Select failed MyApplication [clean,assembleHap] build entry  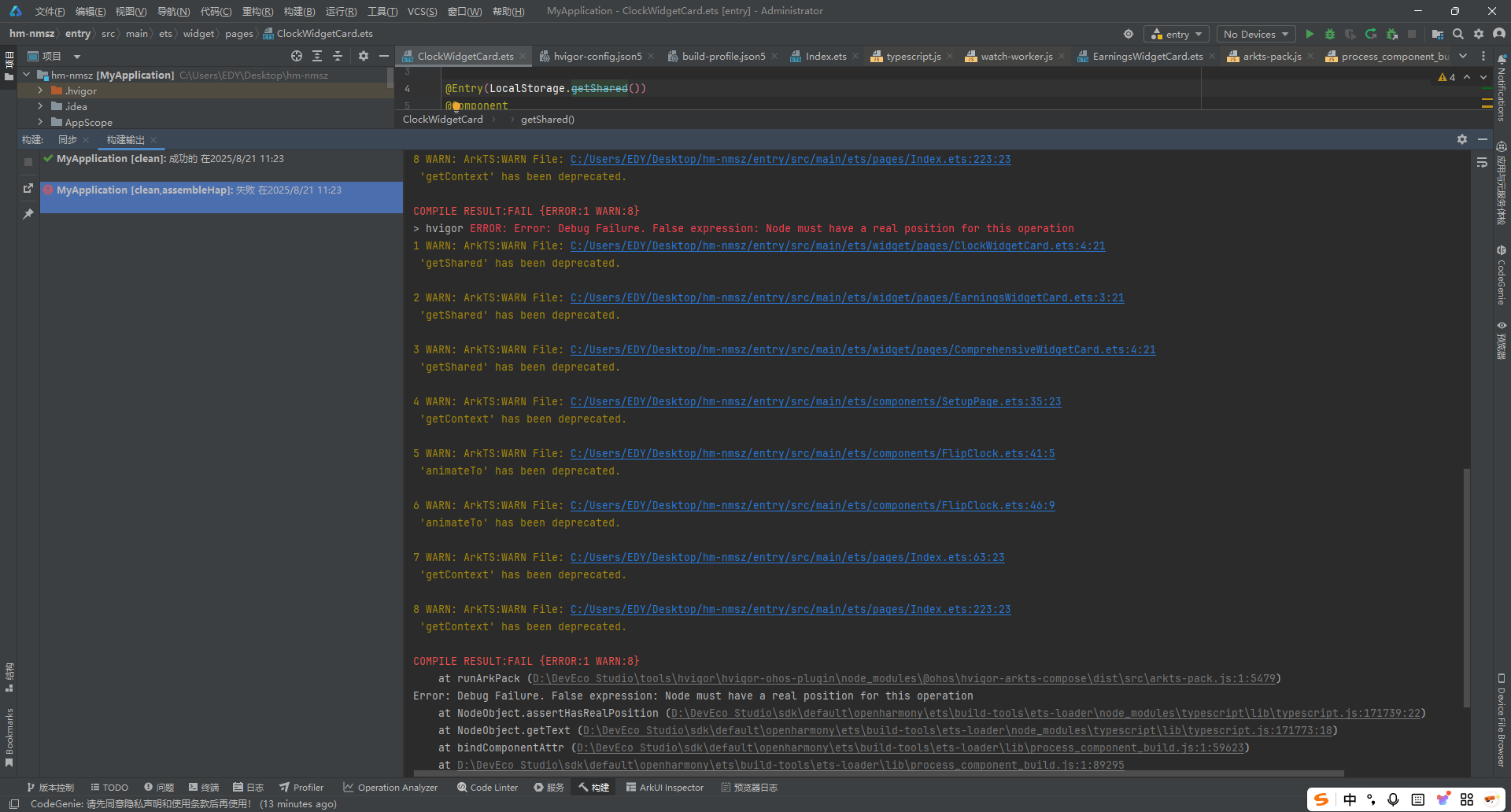tap(221, 197)
